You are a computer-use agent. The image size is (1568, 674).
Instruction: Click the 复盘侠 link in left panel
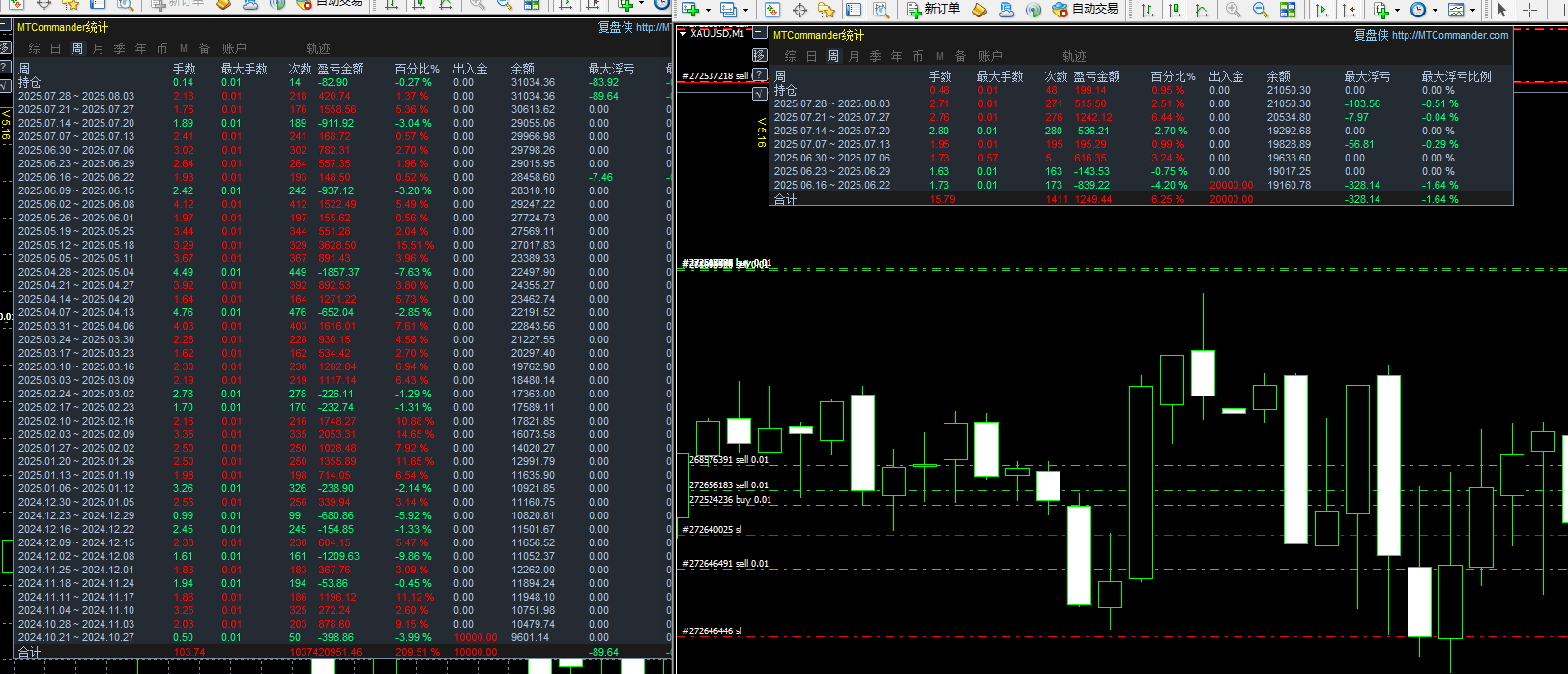pos(615,27)
